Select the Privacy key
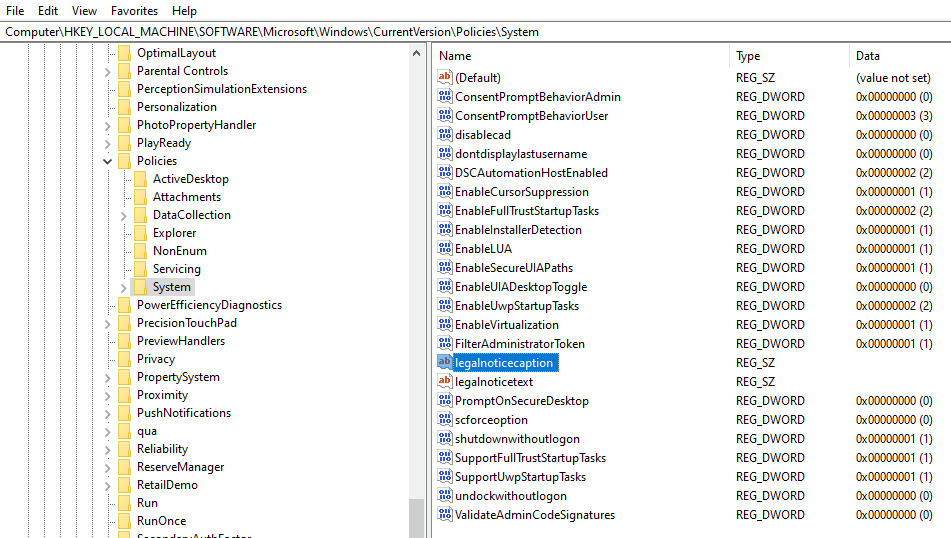The image size is (951, 538). coord(155,359)
